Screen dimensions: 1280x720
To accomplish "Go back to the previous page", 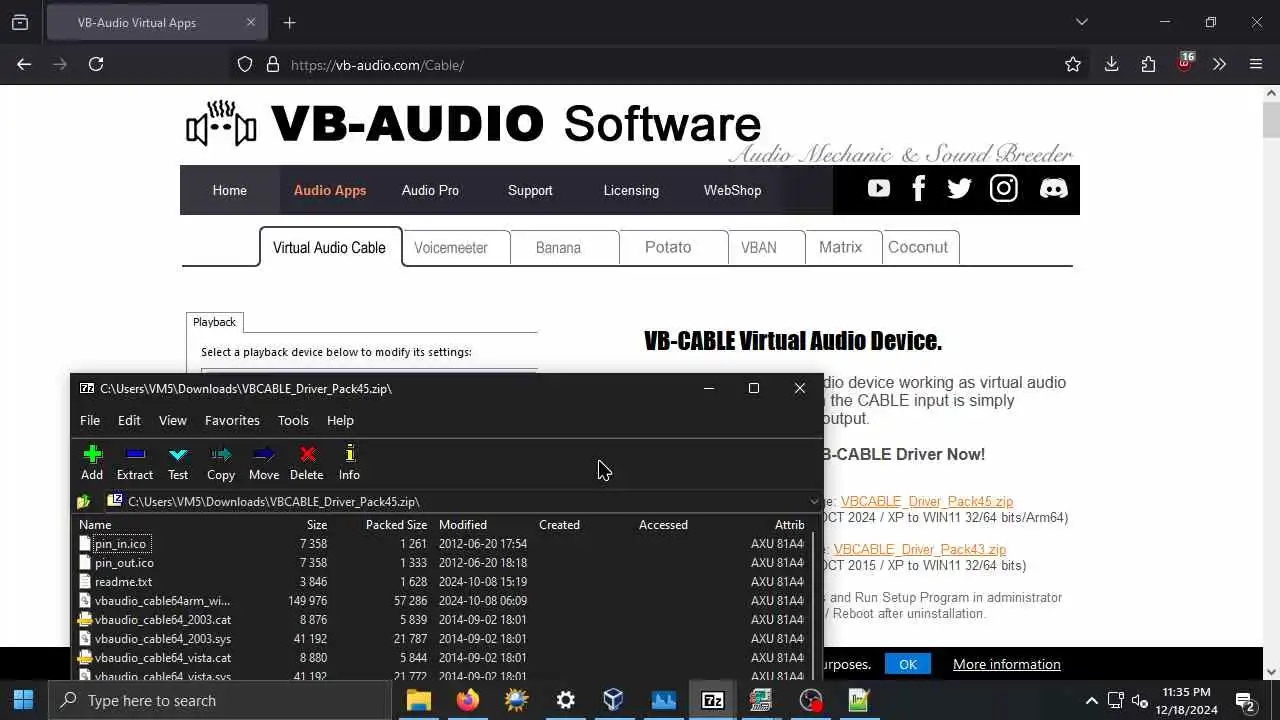I will coord(24,64).
